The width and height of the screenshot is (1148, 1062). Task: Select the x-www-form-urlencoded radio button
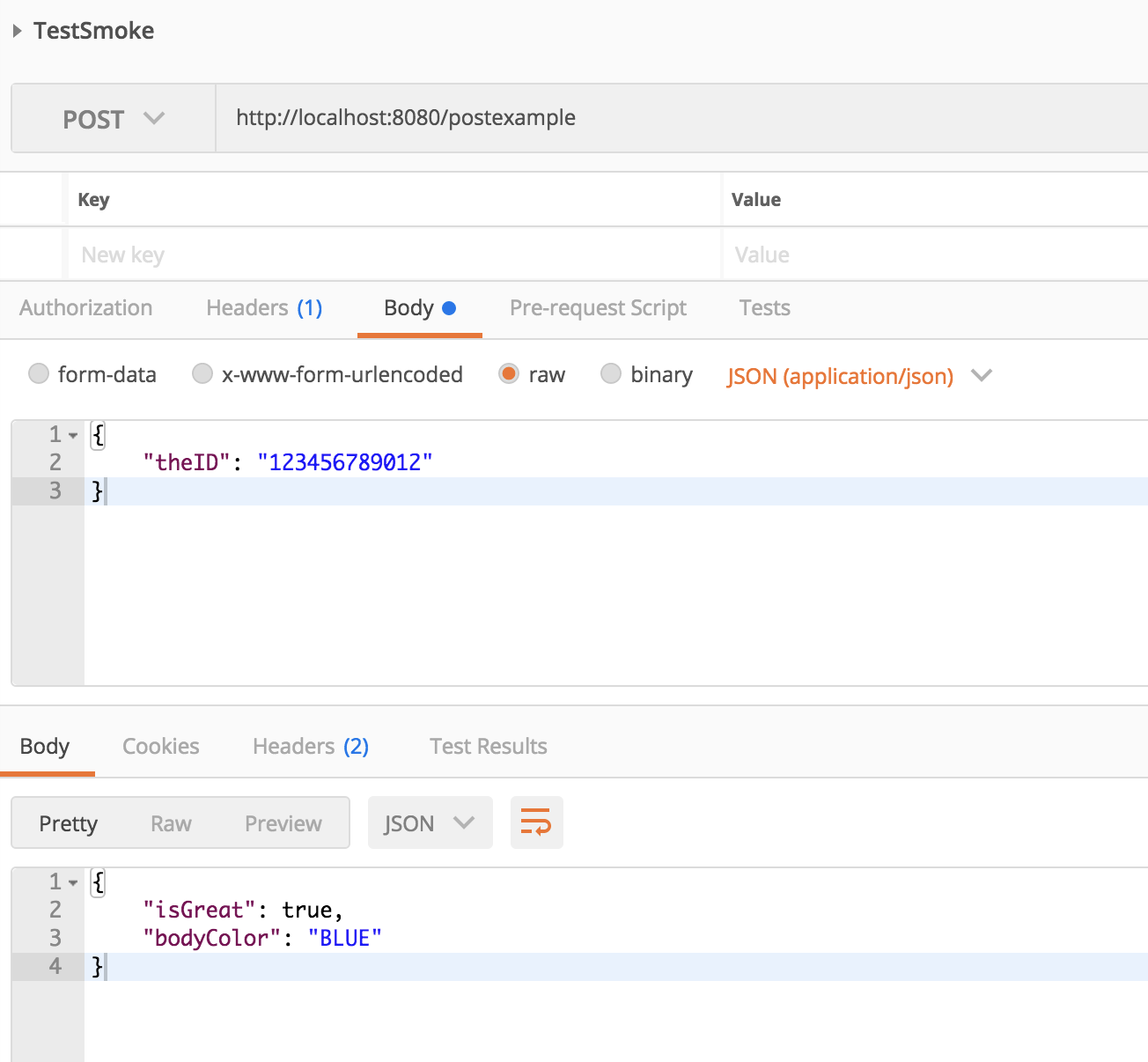click(x=202, y=373)
